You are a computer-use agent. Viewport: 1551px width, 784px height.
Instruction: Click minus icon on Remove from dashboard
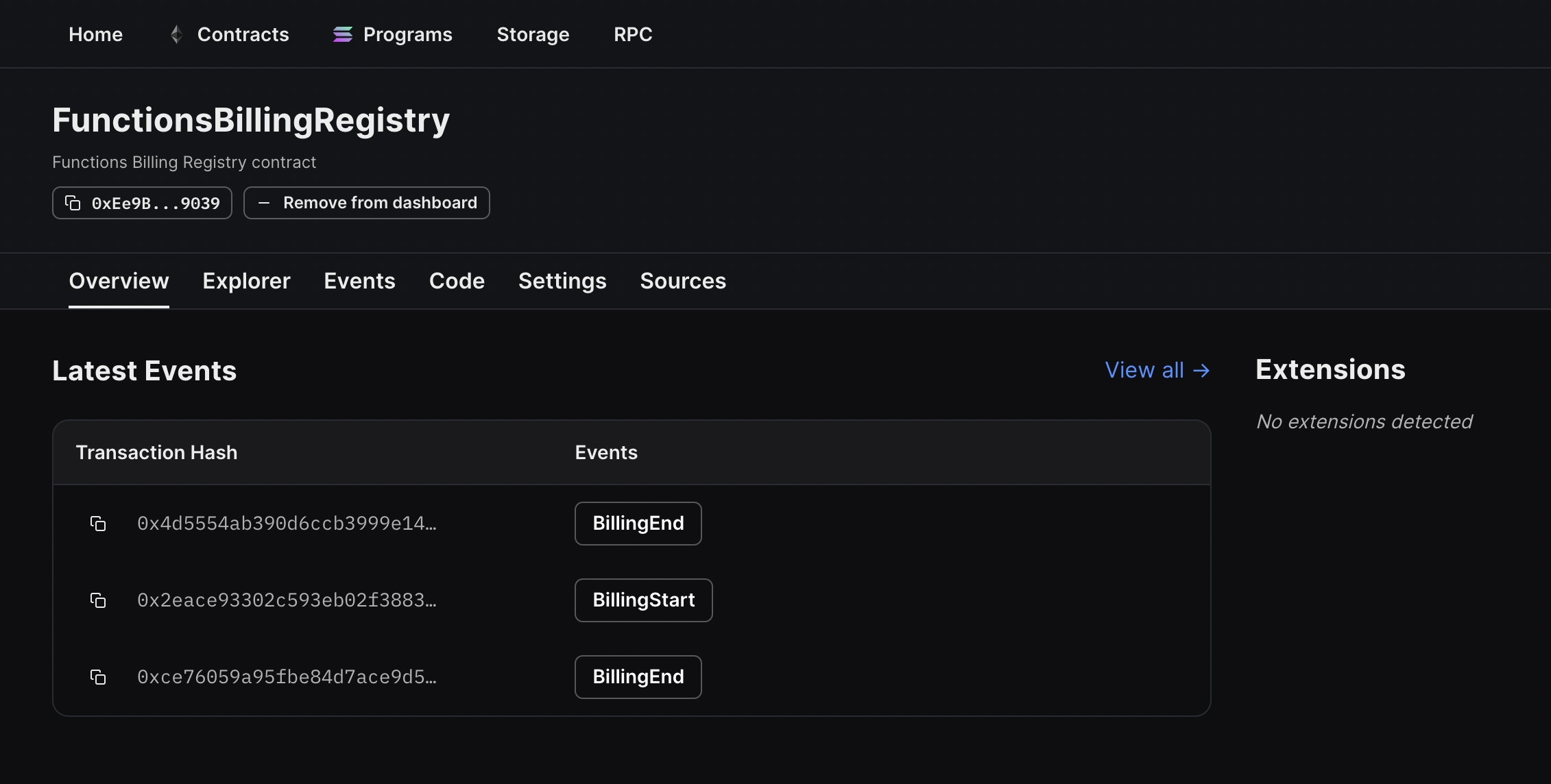(x=264, y=203)
